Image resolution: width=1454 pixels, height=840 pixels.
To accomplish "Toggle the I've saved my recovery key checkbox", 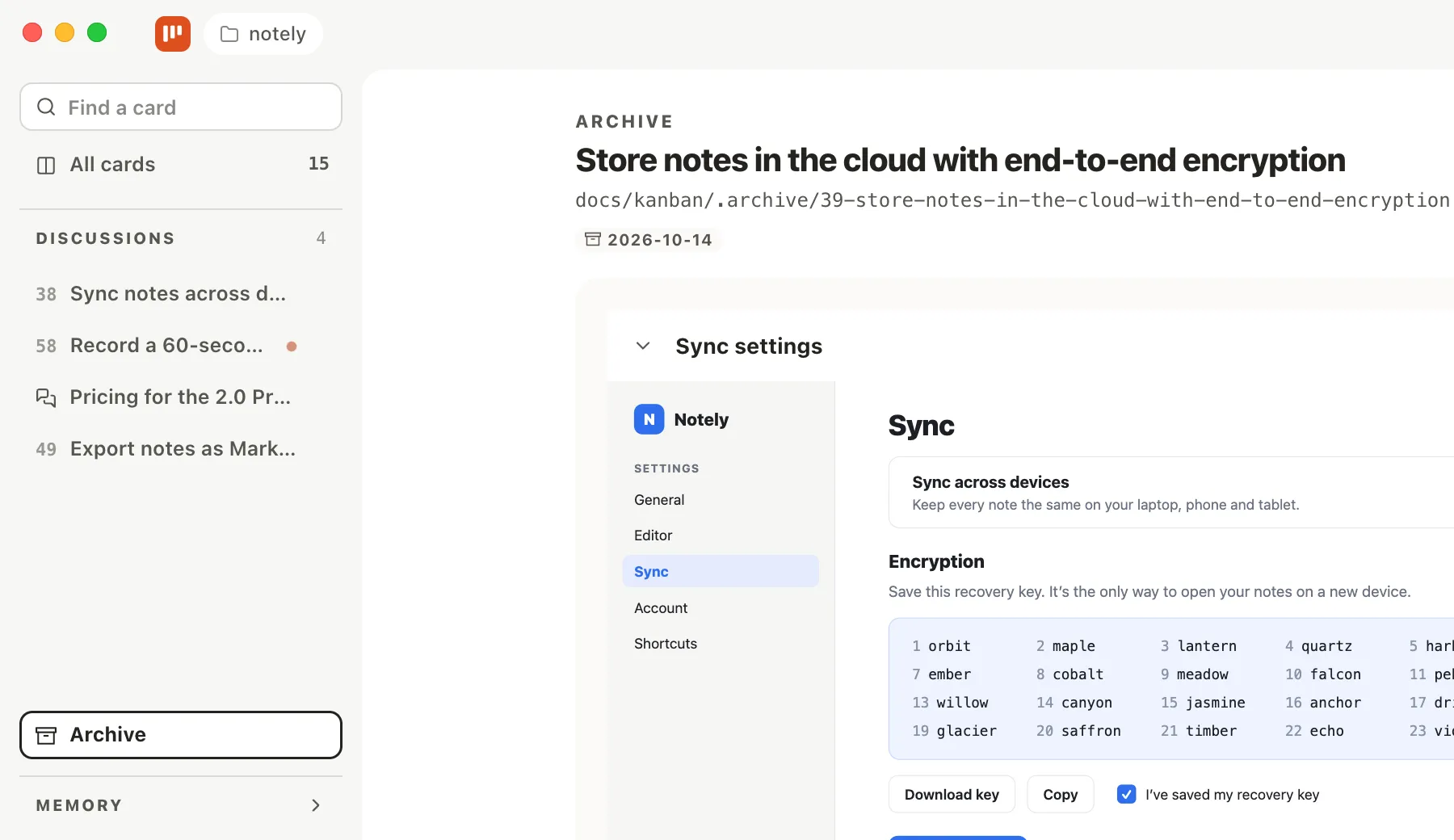I will point(1126,794).
